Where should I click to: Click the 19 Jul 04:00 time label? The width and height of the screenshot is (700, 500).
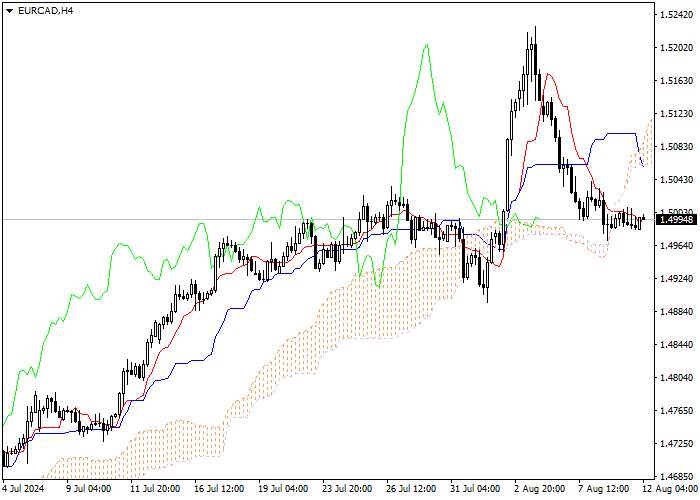(x=283, y=488)
